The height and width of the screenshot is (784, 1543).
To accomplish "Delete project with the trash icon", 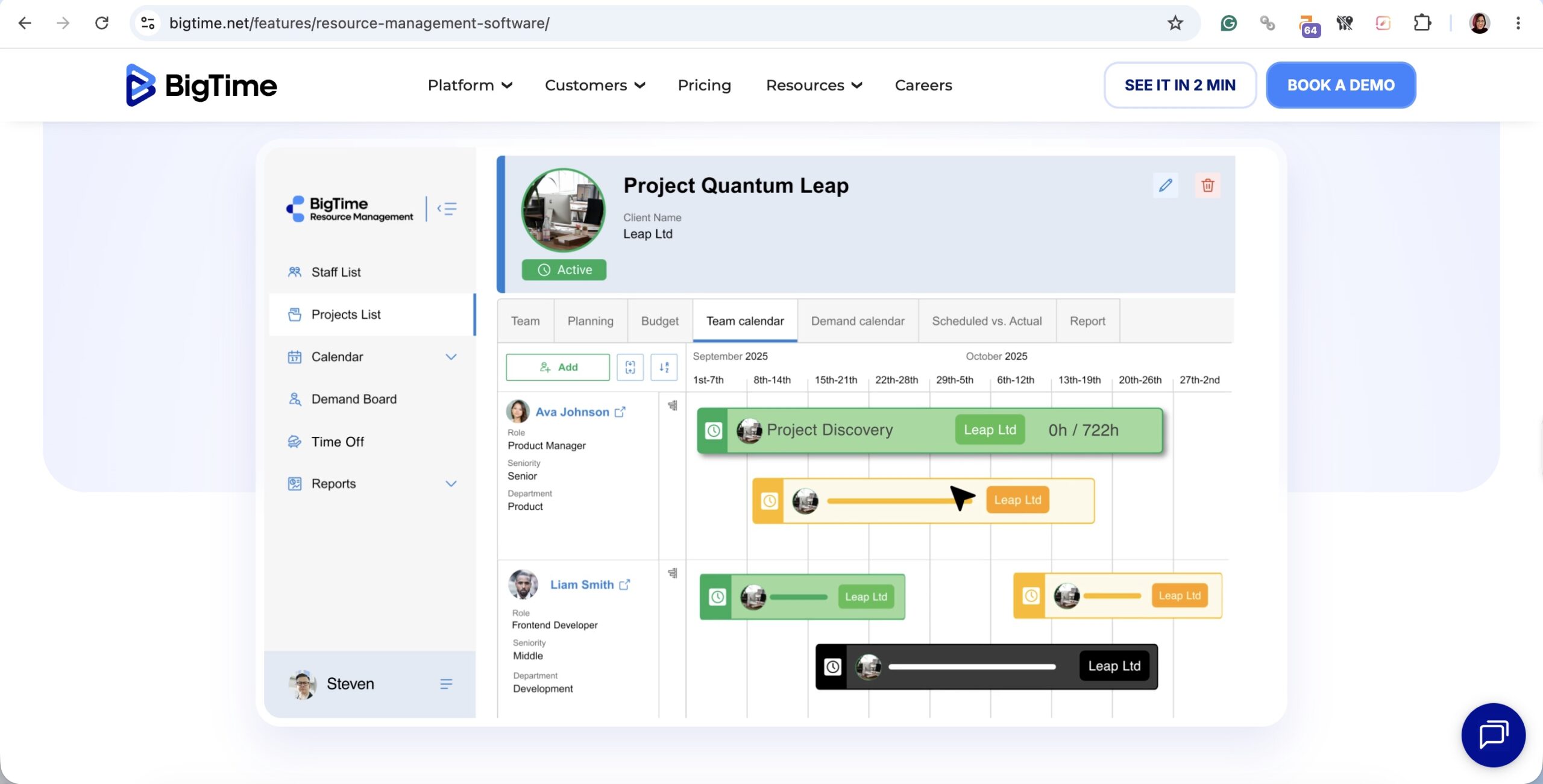I will pos(1208,185).
